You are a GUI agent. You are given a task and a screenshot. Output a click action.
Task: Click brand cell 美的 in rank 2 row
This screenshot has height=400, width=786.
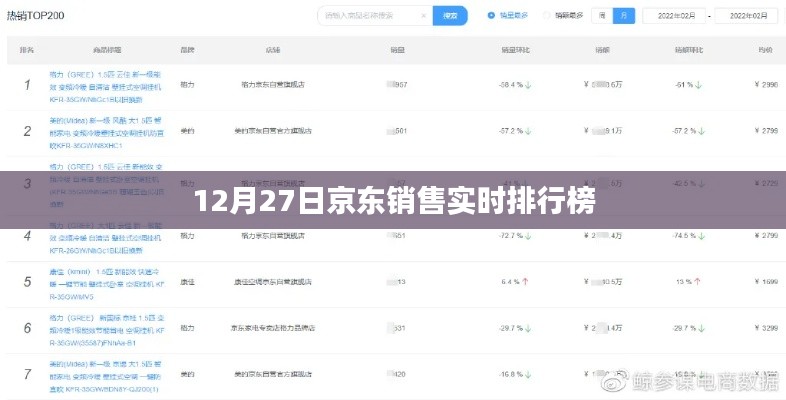[x=187, y=131]
